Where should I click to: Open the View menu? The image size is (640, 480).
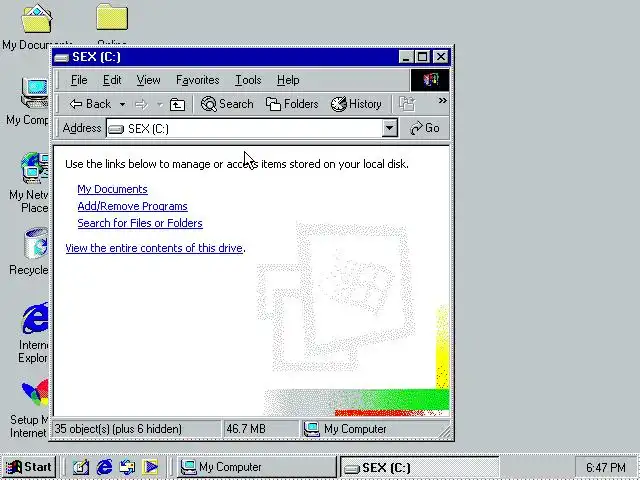[148, 80]
